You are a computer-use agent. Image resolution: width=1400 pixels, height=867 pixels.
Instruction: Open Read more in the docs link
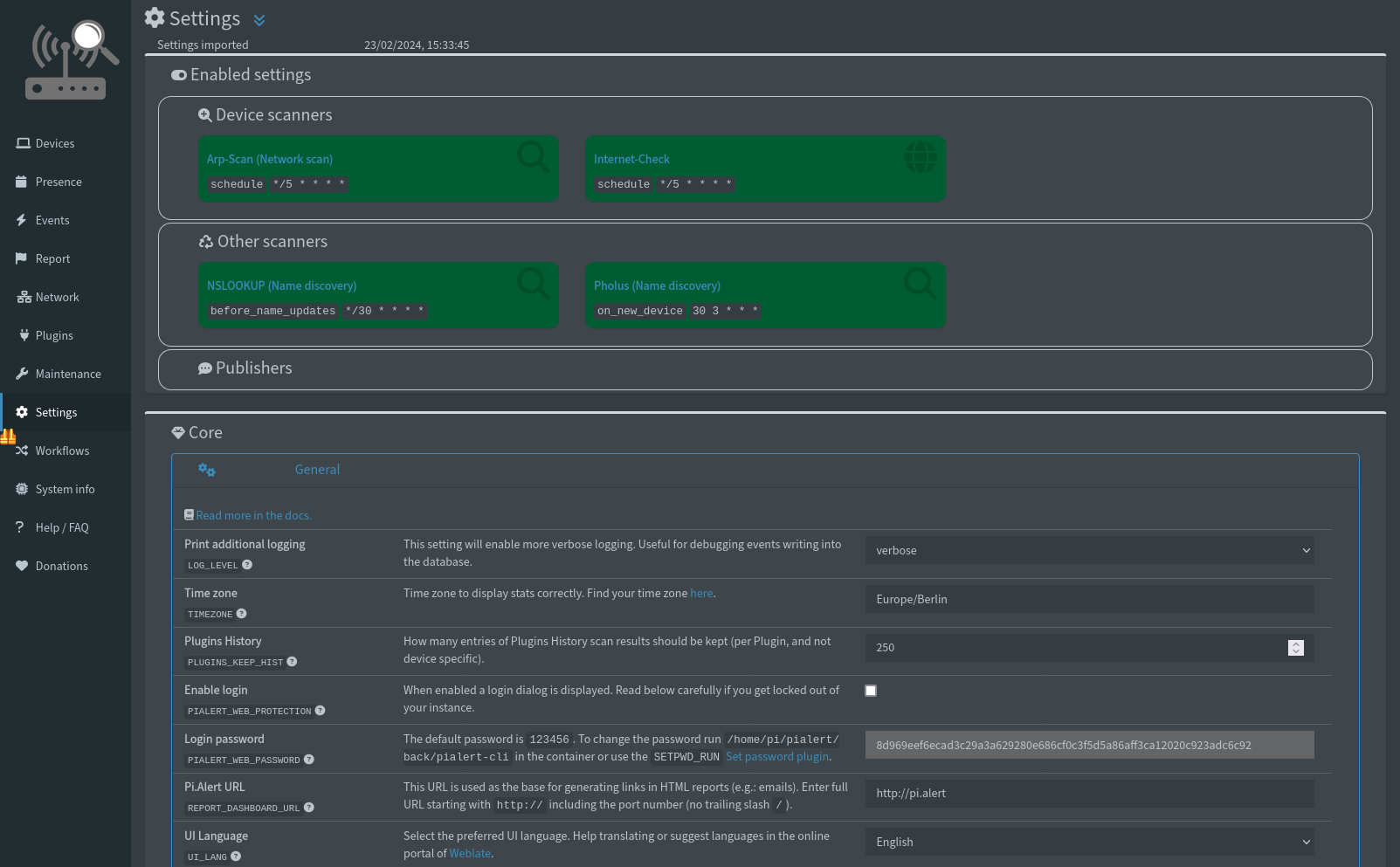[x=253, y=516]
